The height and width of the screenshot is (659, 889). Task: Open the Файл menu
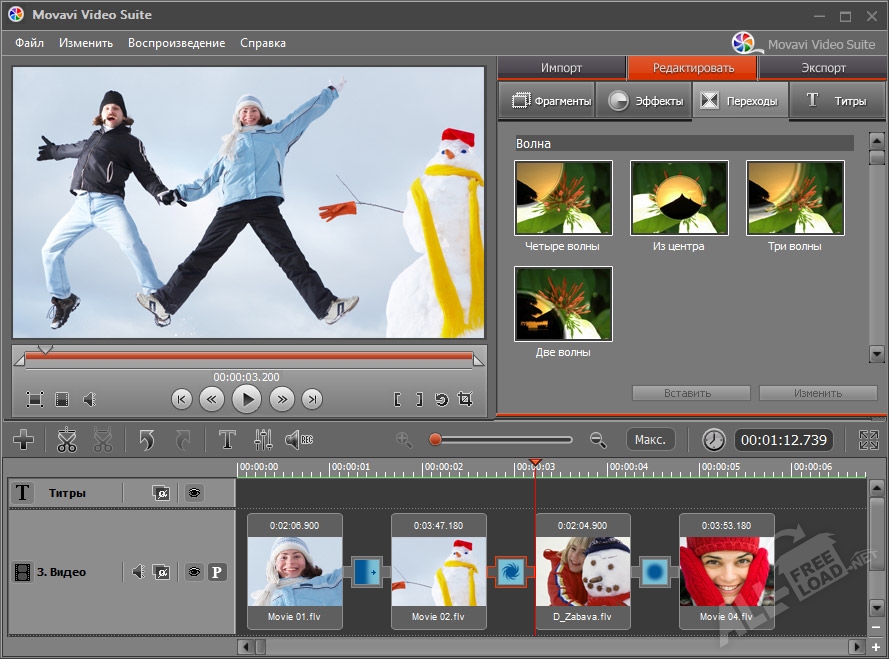pos(29,43)
